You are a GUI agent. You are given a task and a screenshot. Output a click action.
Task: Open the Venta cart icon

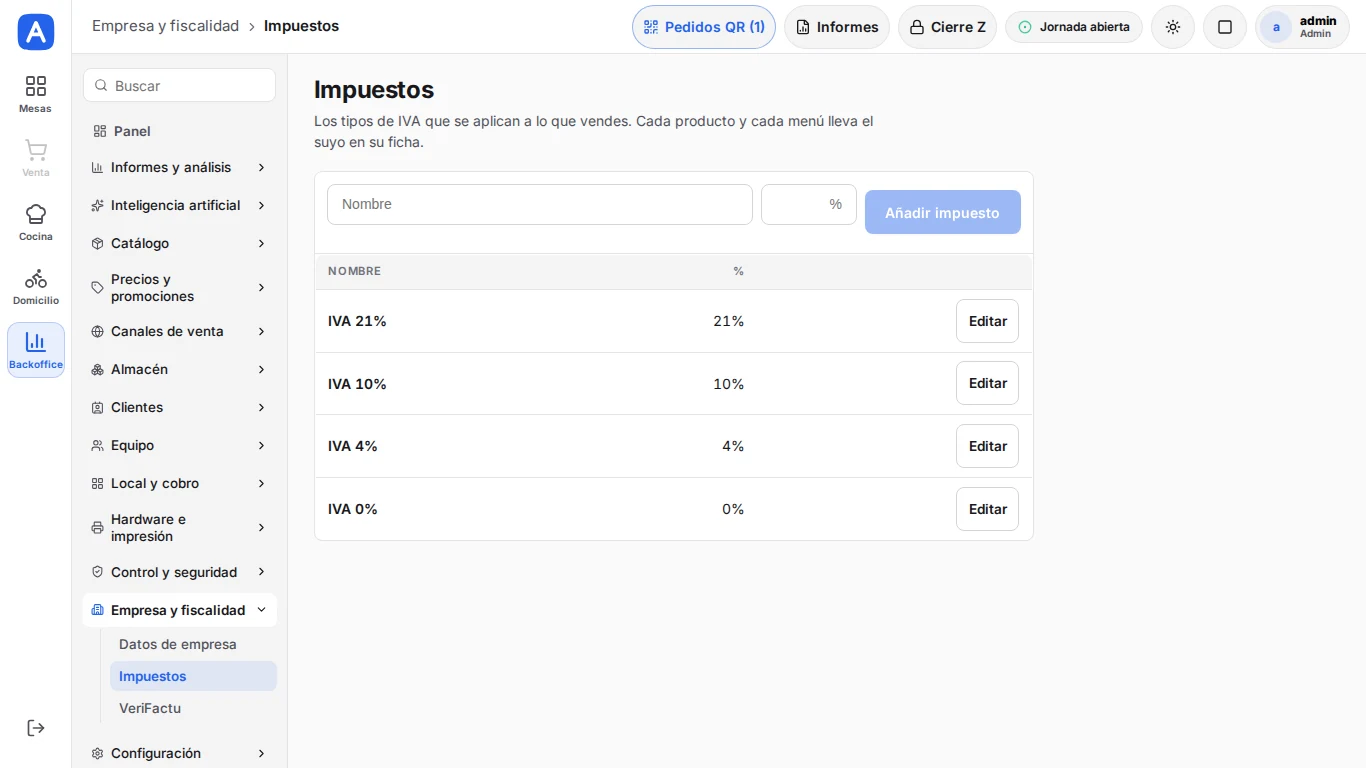click(36, 158)
